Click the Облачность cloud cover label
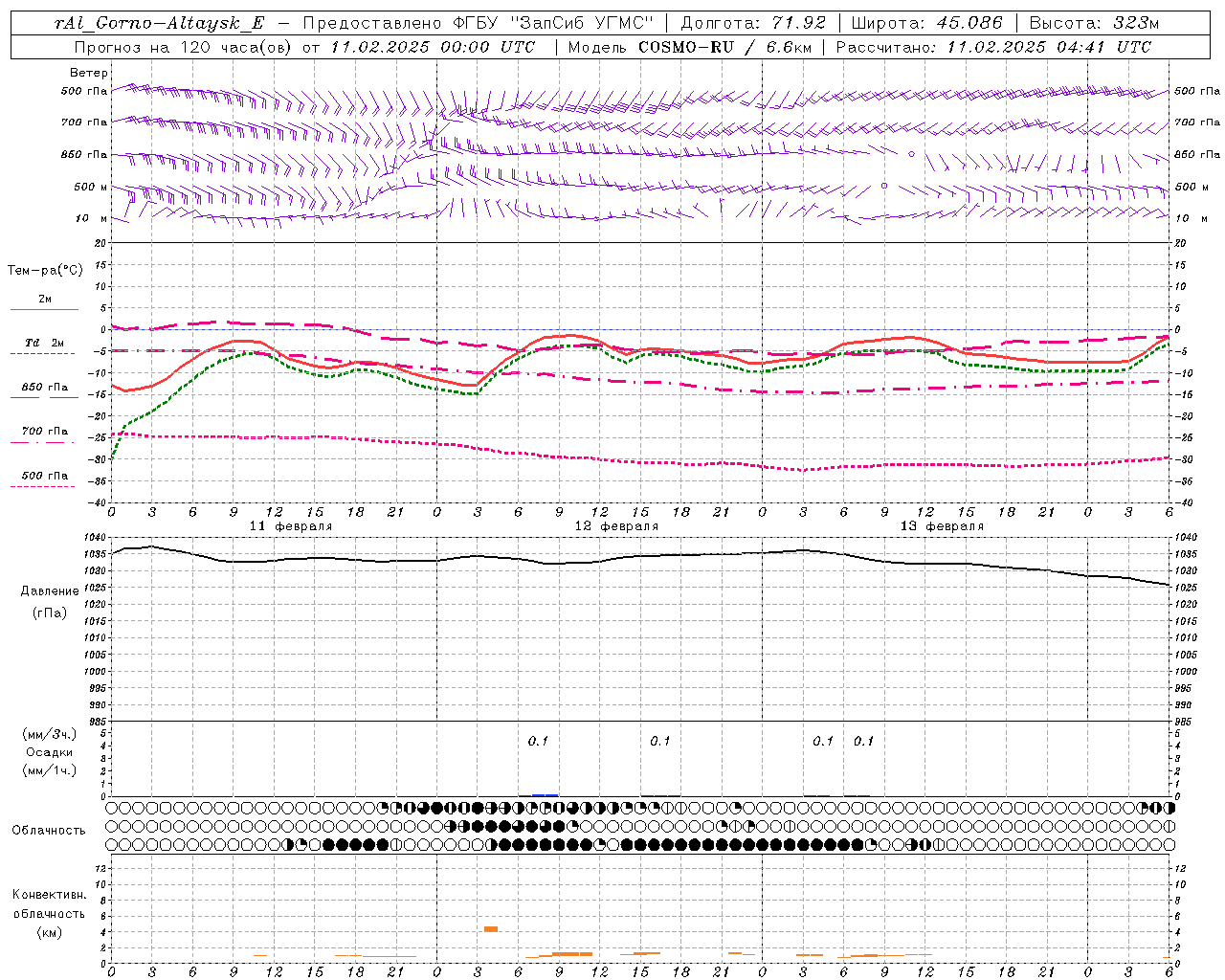 click(x=49, y=831)
